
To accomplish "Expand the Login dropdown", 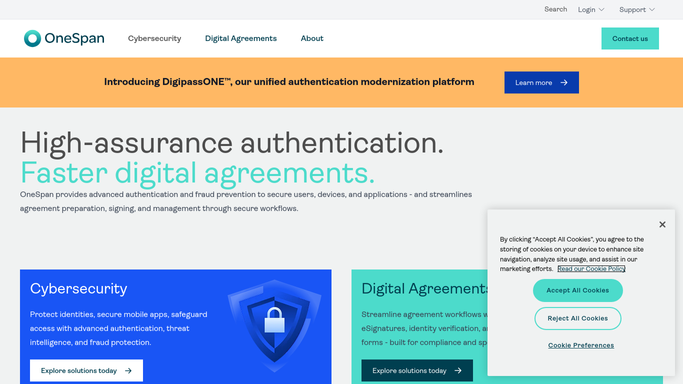I will point(591,10).
